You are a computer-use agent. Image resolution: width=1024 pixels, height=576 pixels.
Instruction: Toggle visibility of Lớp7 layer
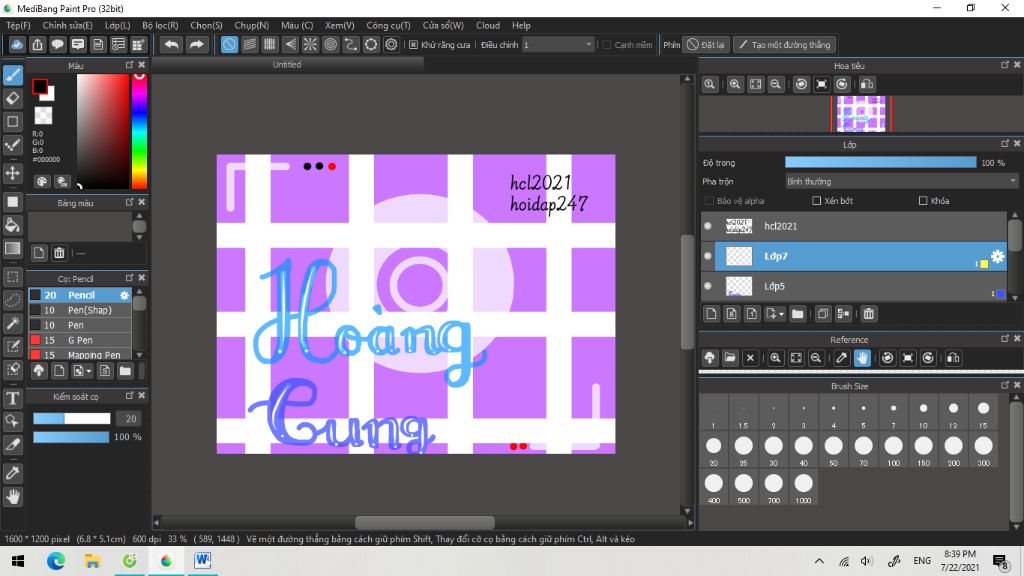(x=708, y=256)
